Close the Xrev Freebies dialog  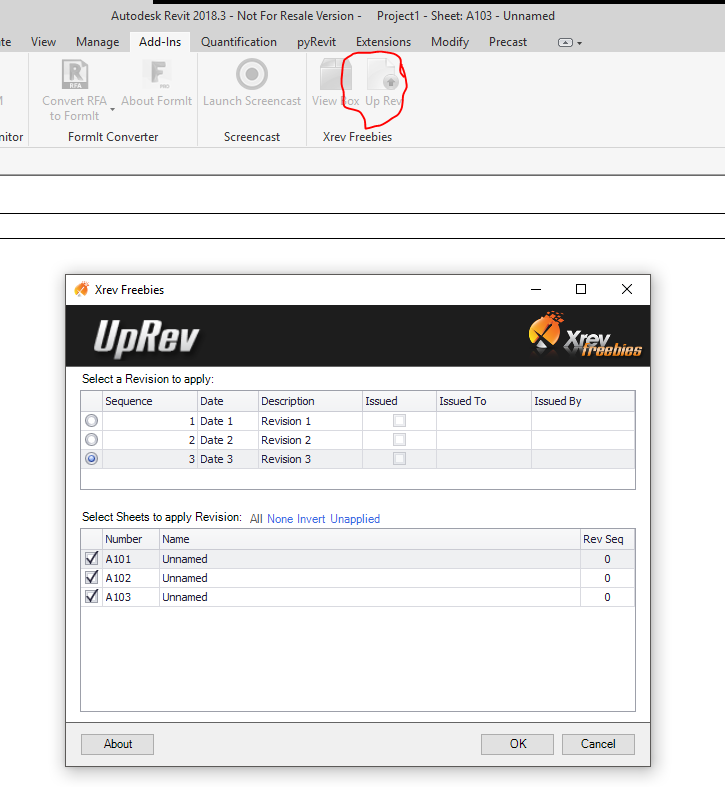(x=627, y=289)
